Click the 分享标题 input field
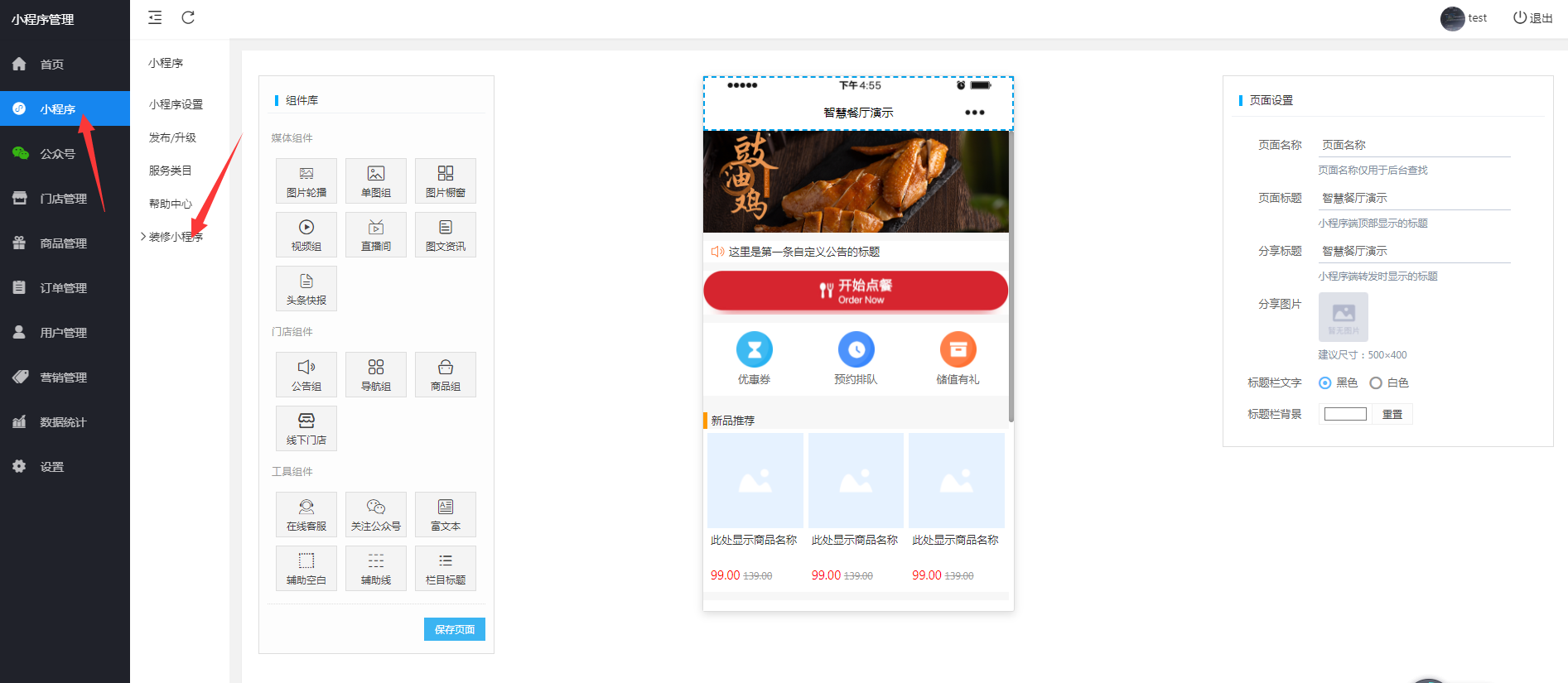Viewport: 1568px width, 683px height. [x=1415, y=251]
